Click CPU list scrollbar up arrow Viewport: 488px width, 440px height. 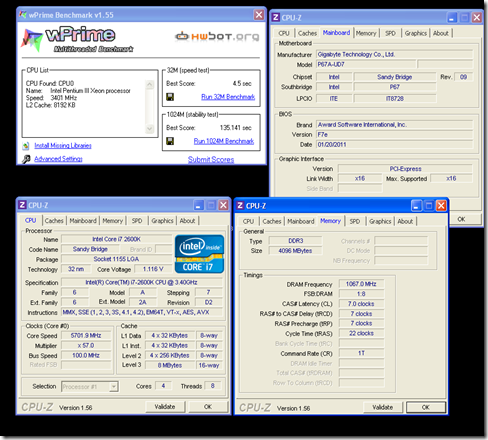pos(149,84)
